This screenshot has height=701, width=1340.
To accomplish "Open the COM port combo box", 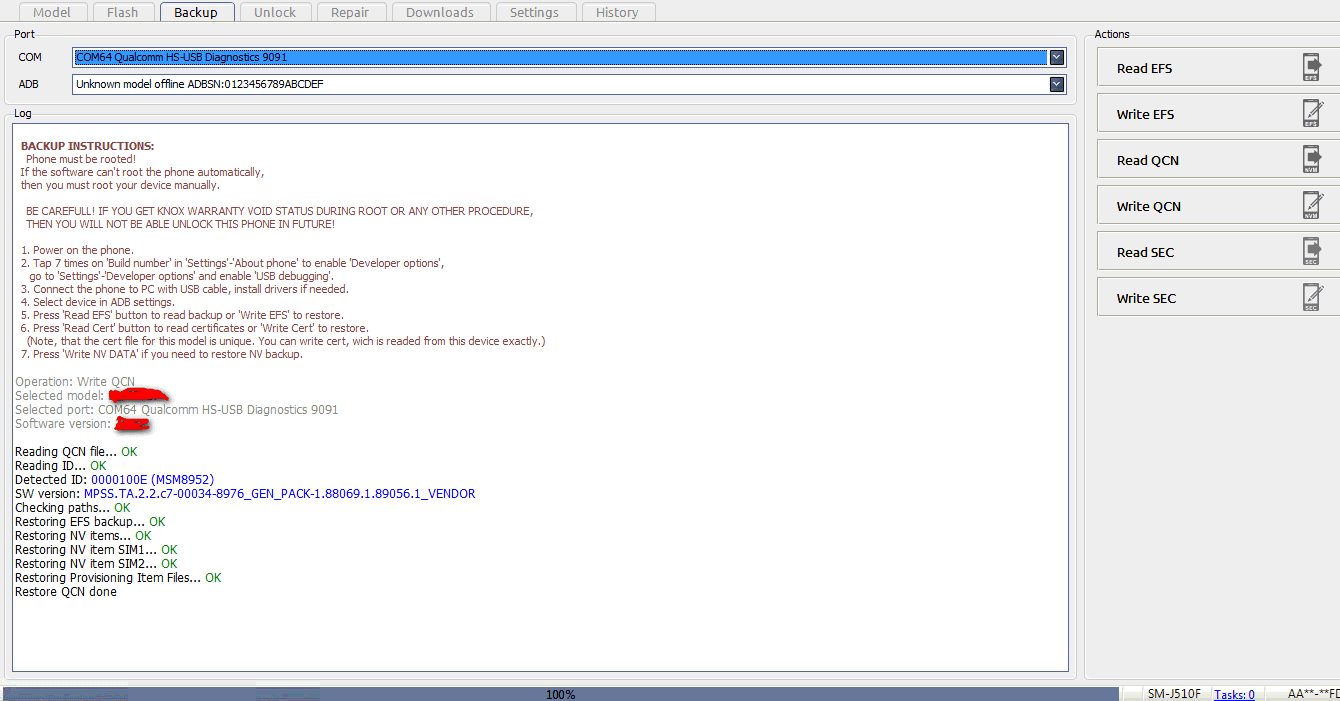I will tap(569, 57).
